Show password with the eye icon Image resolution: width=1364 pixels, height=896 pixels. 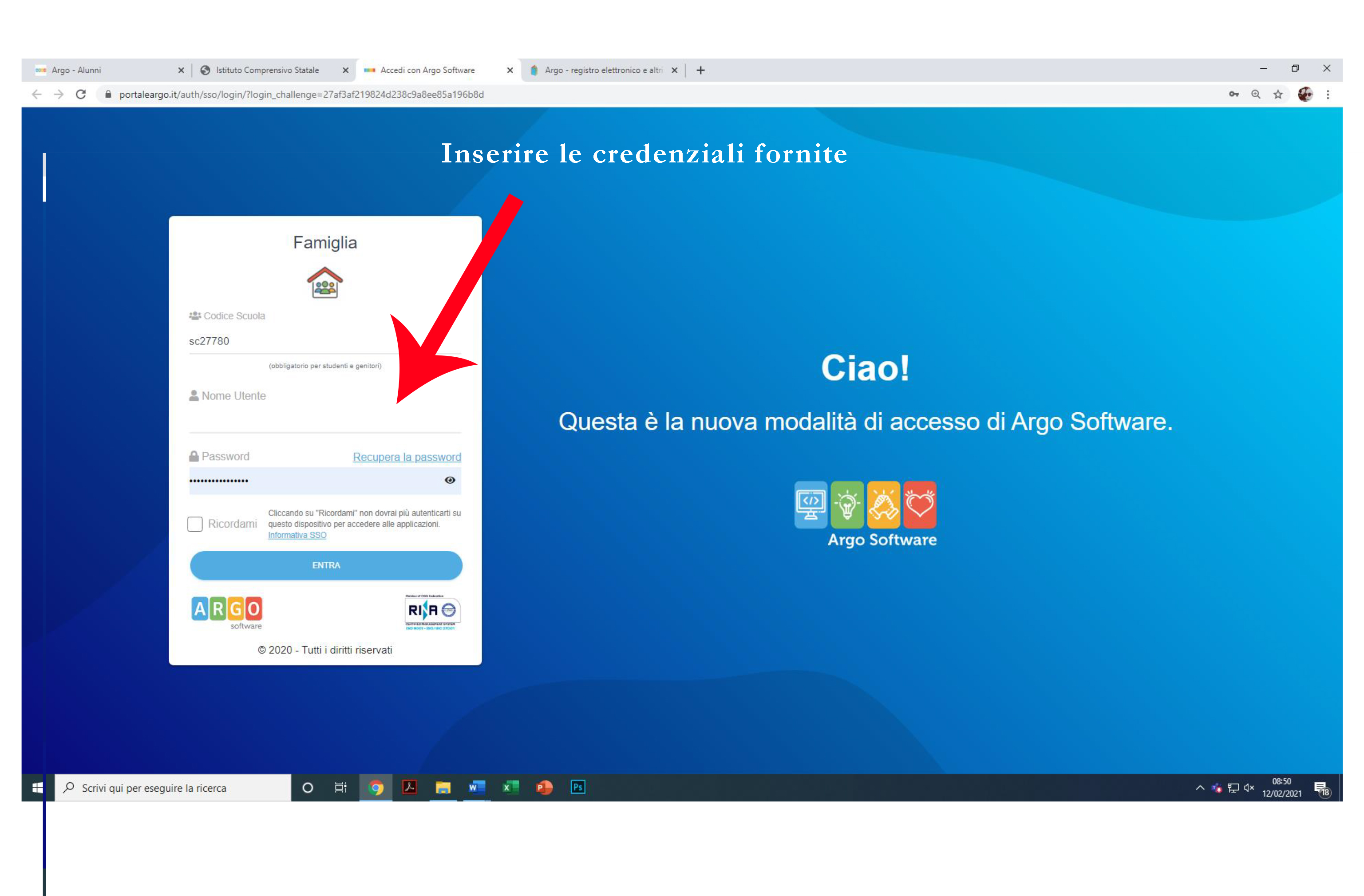(450, 480)
